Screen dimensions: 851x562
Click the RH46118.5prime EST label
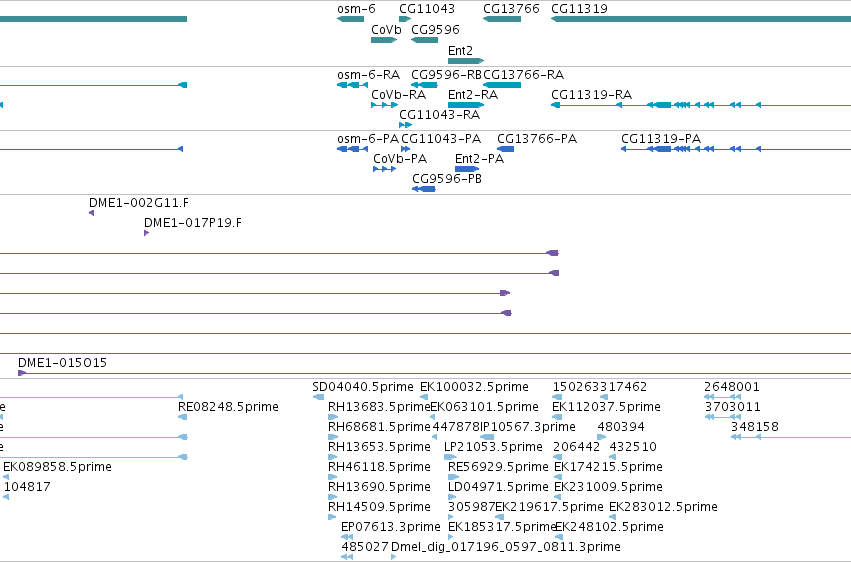379,467
